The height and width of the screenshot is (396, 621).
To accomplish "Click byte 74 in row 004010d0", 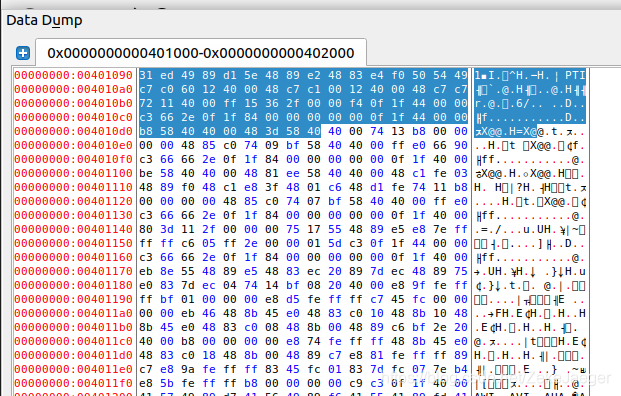I will tap(377, 131).
